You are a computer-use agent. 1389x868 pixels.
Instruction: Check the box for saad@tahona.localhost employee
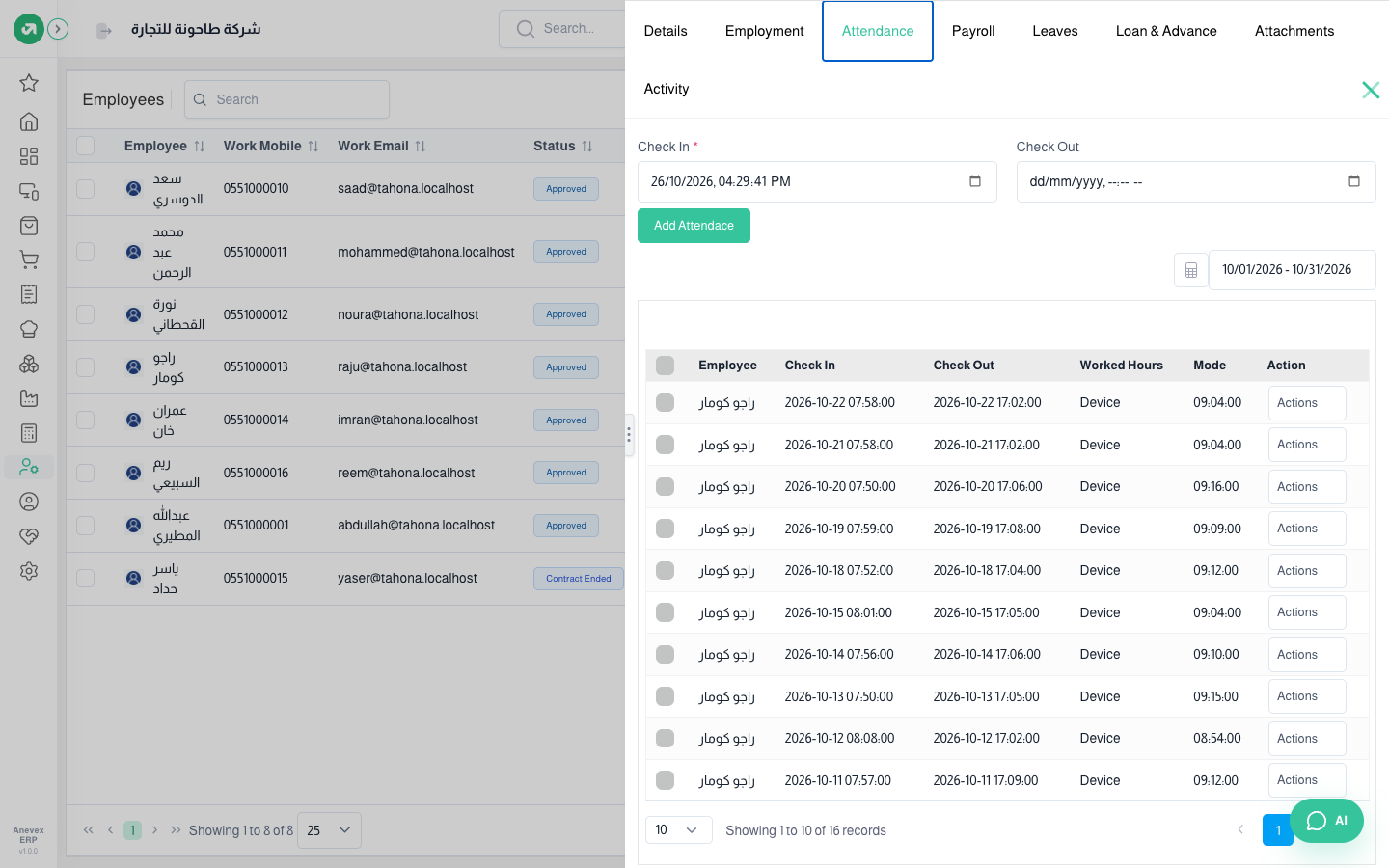click(86, 189)
